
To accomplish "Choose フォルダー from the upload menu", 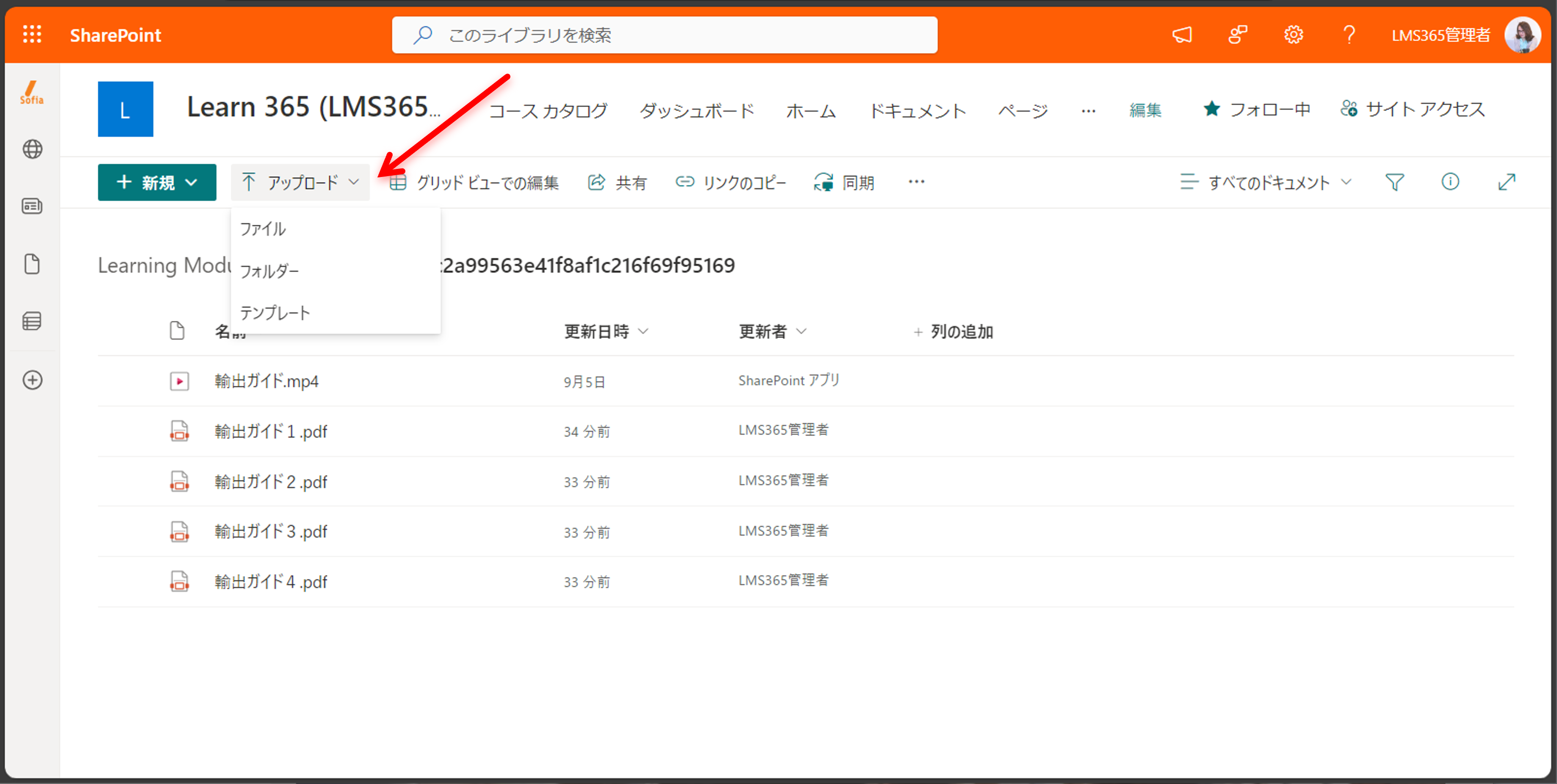I will click(x=335, y=271).
